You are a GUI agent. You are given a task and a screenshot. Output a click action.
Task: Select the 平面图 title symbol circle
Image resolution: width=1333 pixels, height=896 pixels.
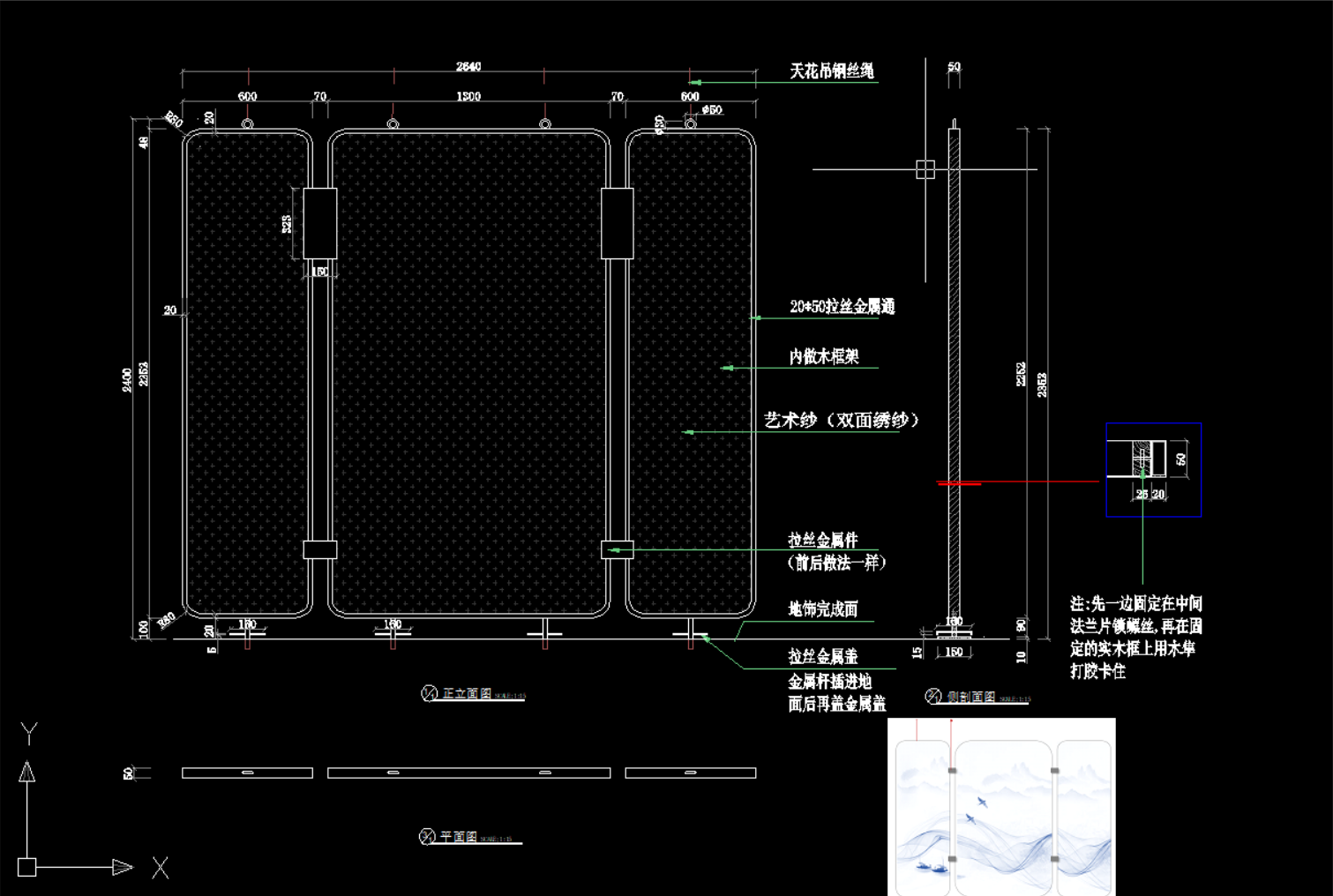pos(427,836)
